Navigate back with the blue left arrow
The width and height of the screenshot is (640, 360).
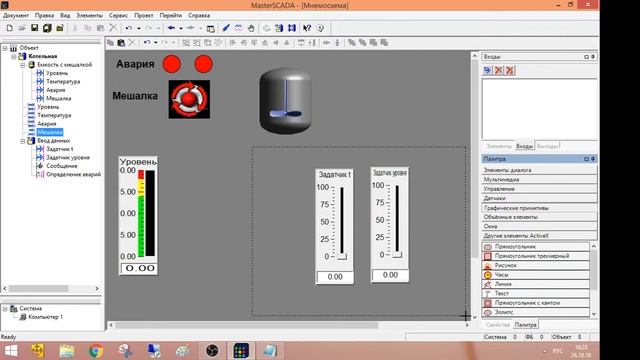(x=171, y=28)
